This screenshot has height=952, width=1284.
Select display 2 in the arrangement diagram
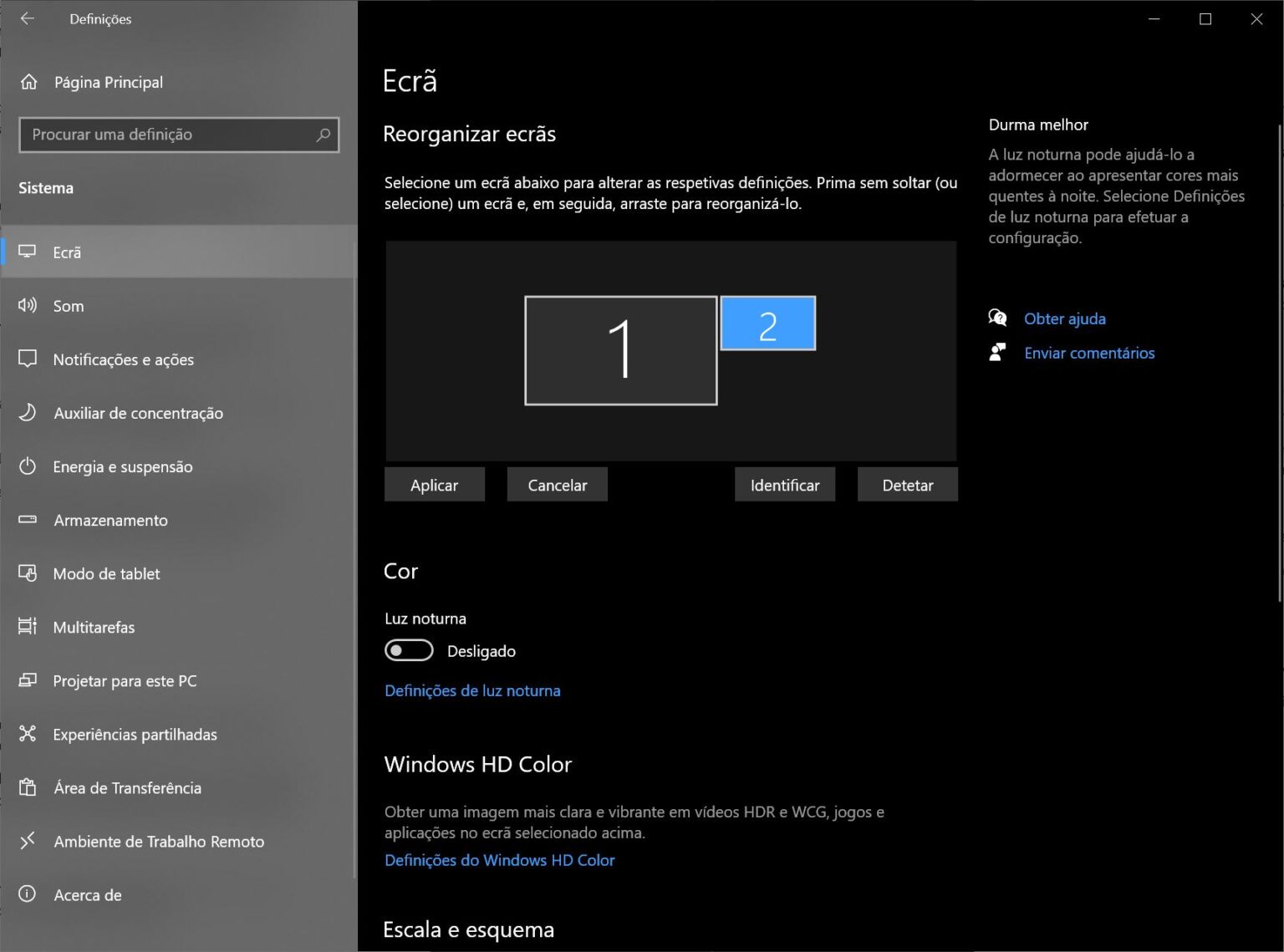coord(767,323)
